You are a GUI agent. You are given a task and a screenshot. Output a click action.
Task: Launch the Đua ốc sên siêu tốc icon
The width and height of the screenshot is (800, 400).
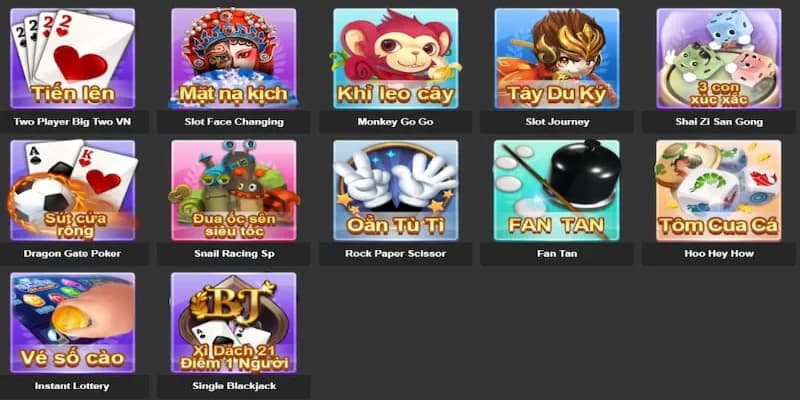[x=234, y=190]
